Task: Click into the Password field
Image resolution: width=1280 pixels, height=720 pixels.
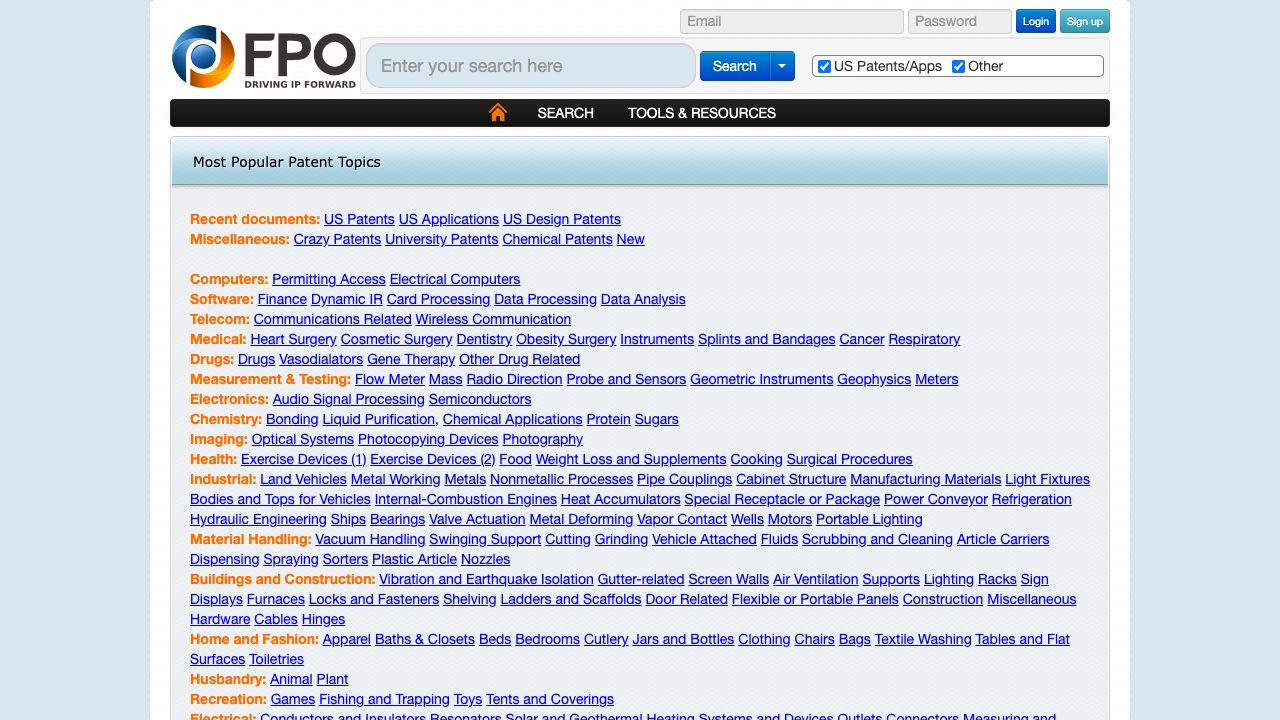Action: click(x=959, y=21)
